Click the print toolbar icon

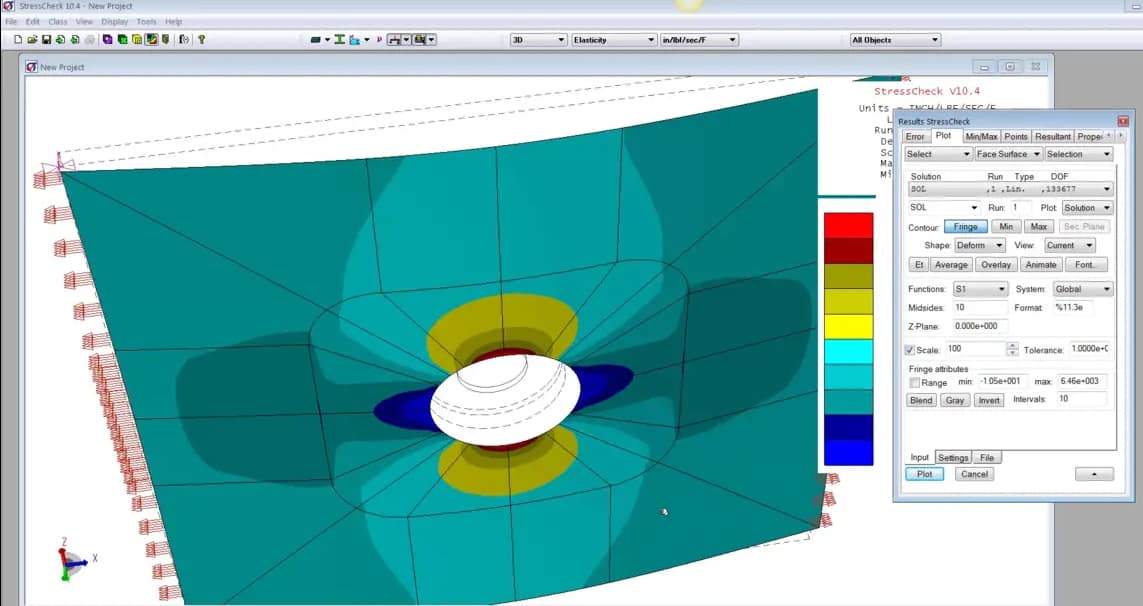tap(90, 39)
